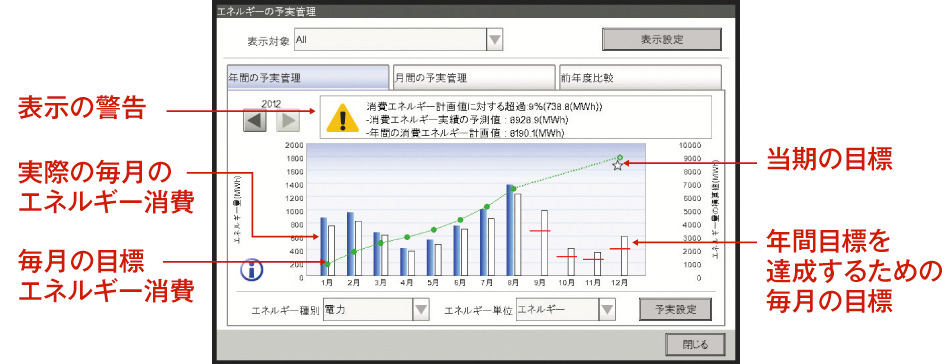Image resolution: width=946 pixels, height=364 pixels.
Task: Click the 4月 axis label
Action: coord(407,283)
